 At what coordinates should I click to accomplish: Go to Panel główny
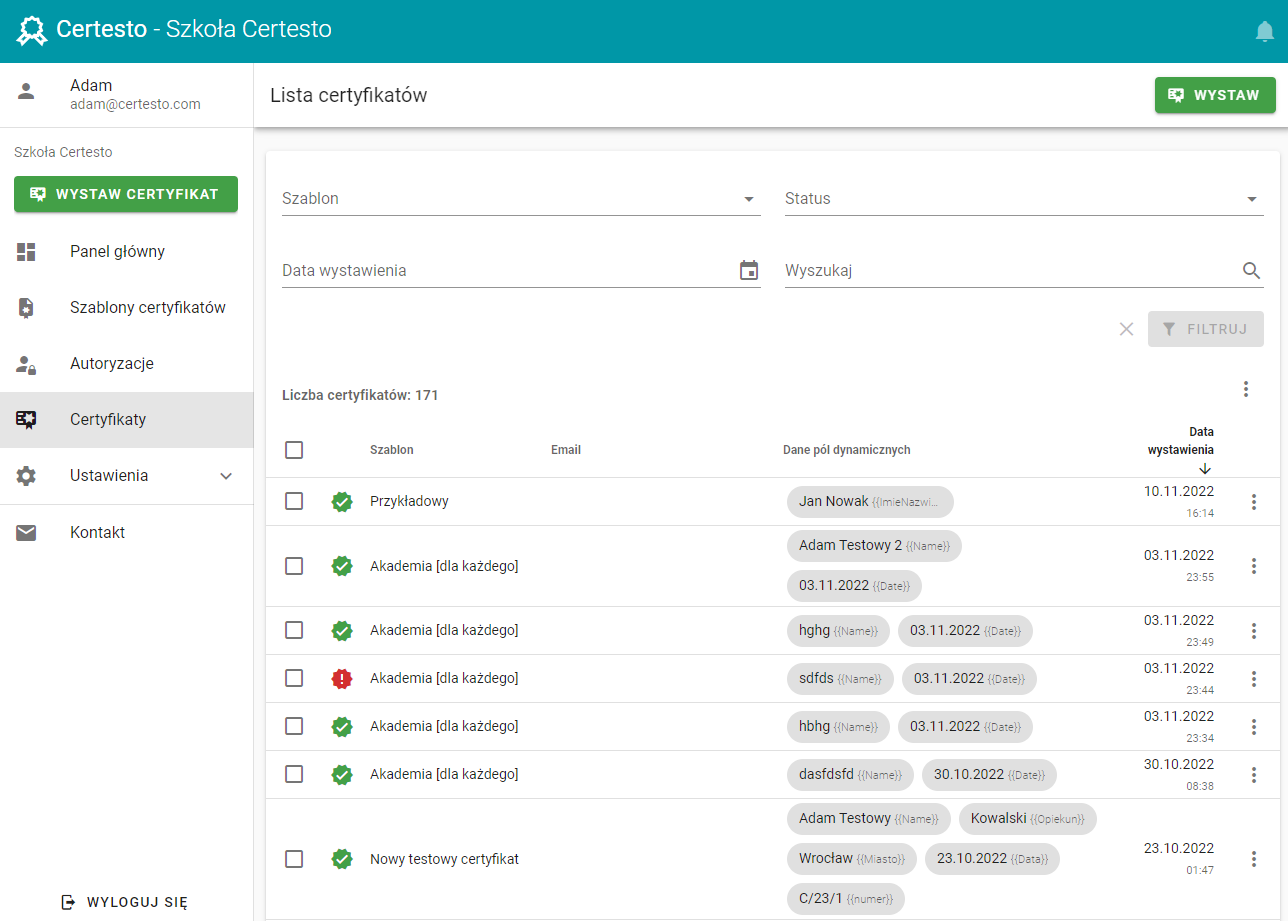126,252
